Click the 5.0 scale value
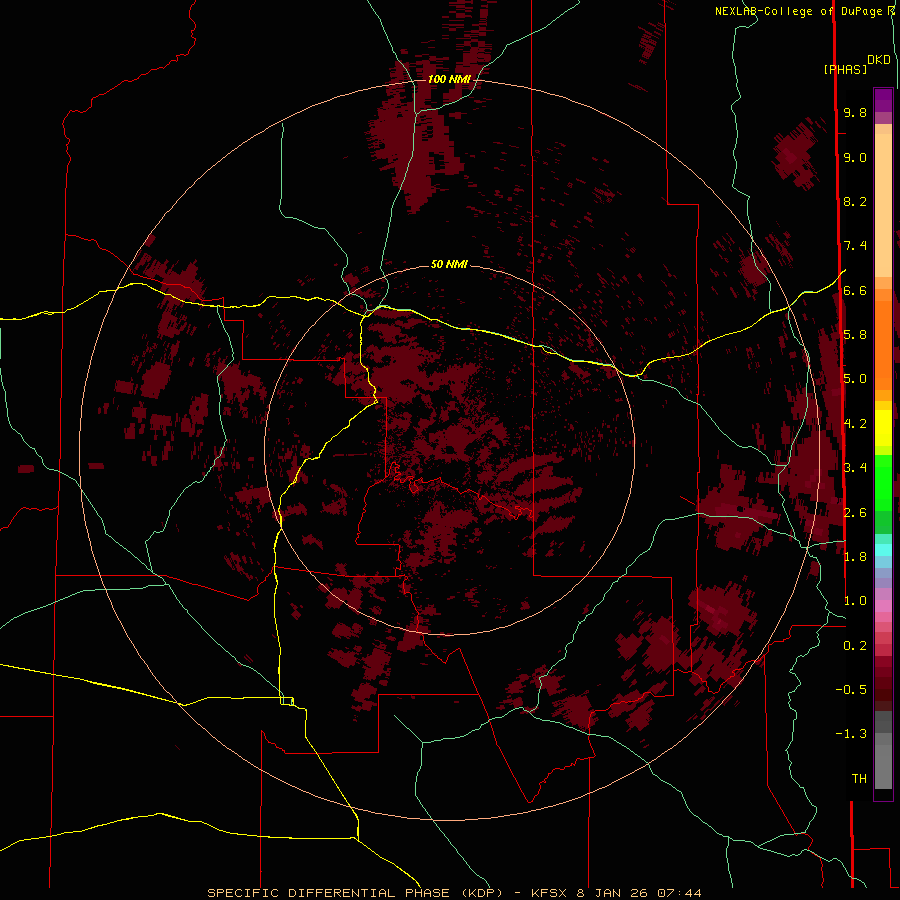 [855, 379]
